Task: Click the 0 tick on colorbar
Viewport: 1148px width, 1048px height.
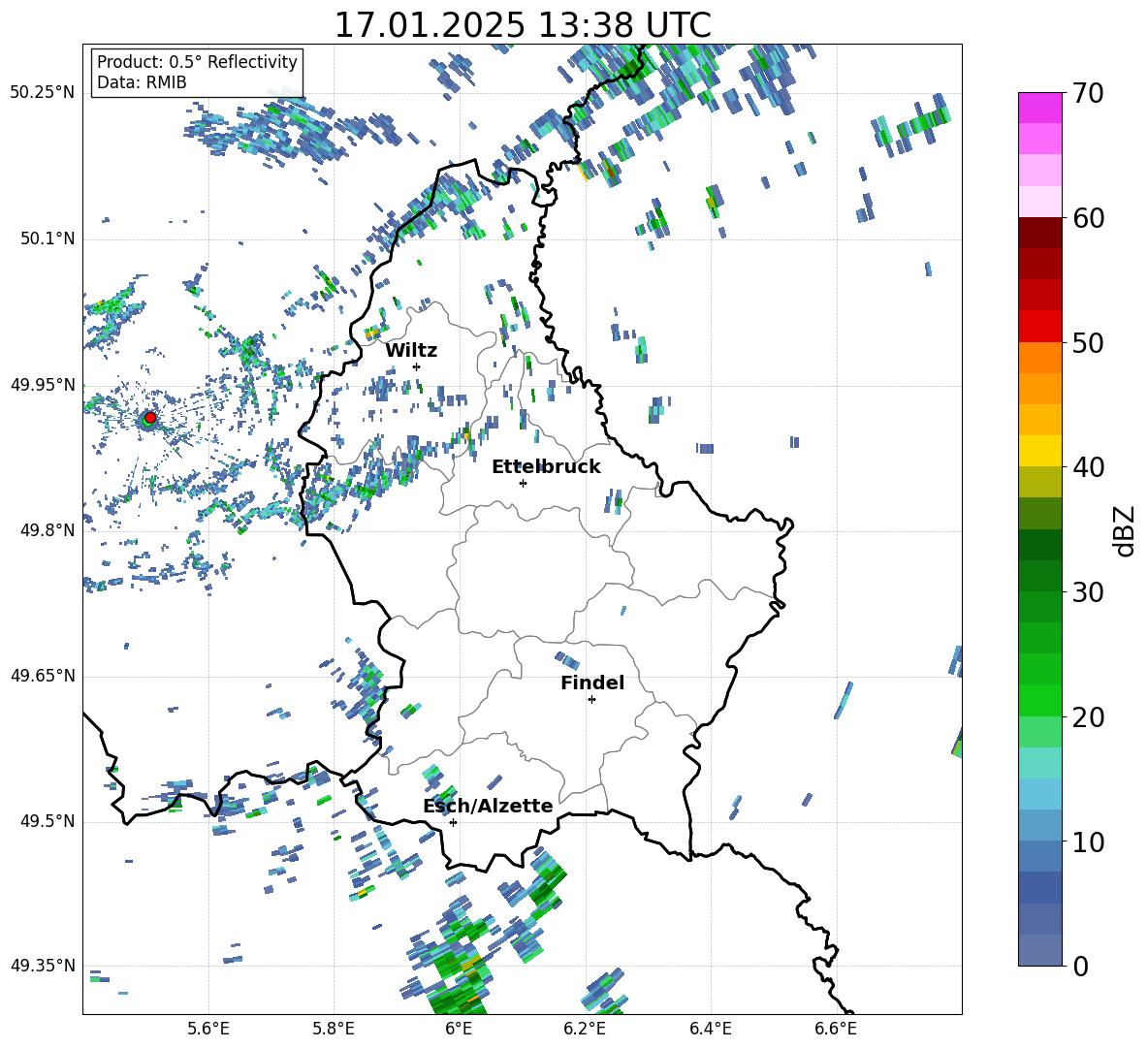Action: 1081,966
